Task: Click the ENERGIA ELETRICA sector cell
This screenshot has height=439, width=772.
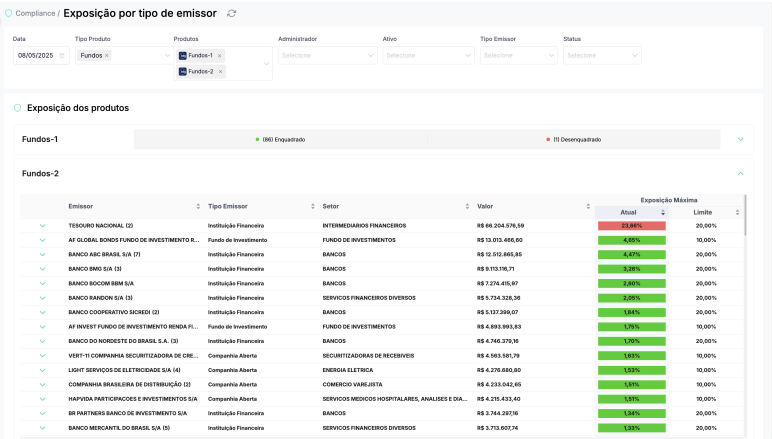Action: coord(348,370)
